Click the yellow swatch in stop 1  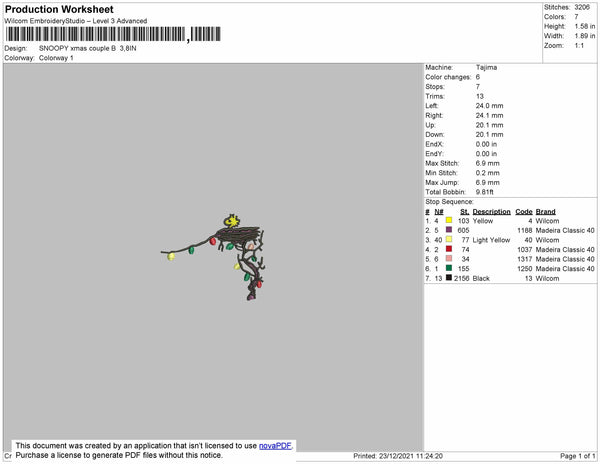[x=449, y=220]
